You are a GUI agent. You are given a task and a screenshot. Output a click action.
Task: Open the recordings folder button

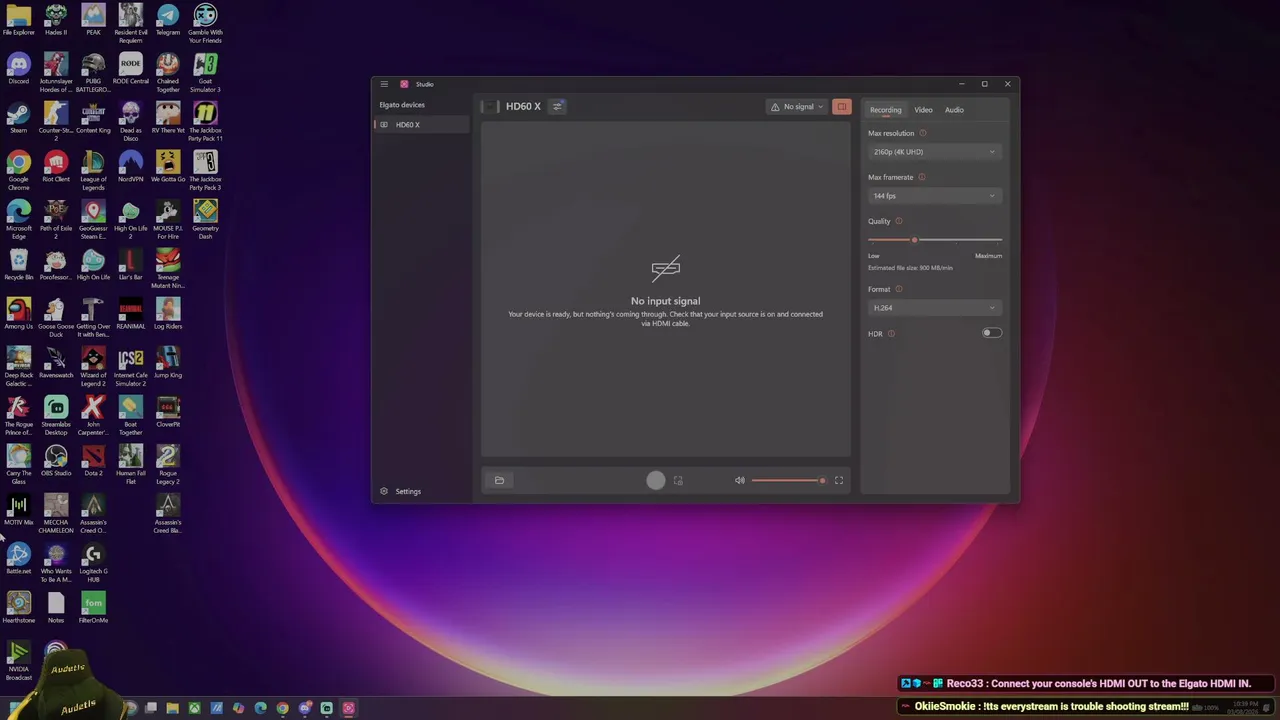pos(499,480)
